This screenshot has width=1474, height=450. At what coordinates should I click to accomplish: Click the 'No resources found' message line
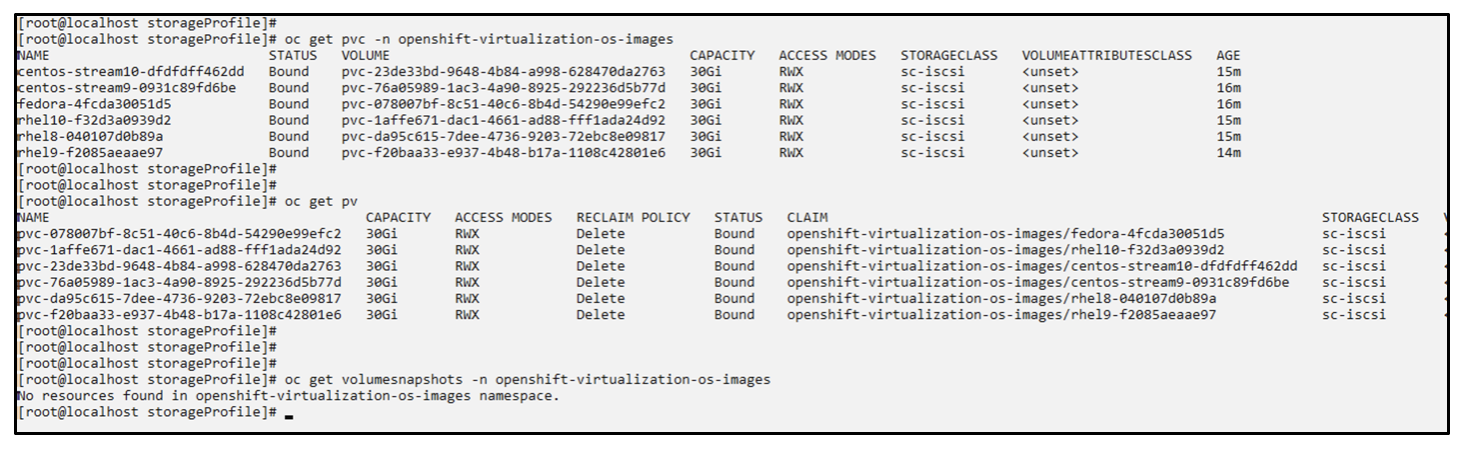pyautogui.click(x=289, y=396)
